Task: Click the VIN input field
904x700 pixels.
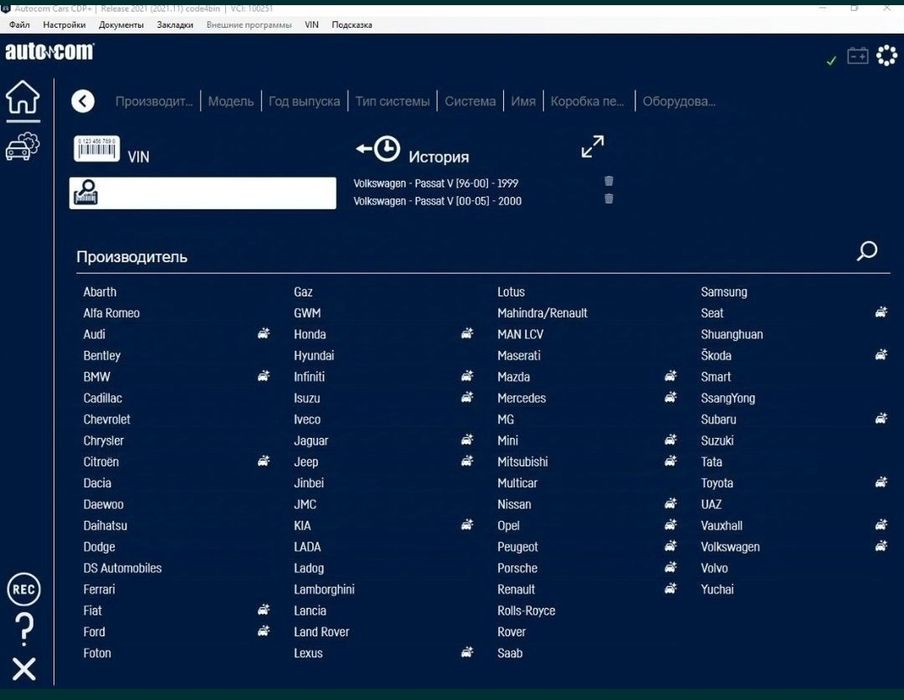Action: click(202, 193)
